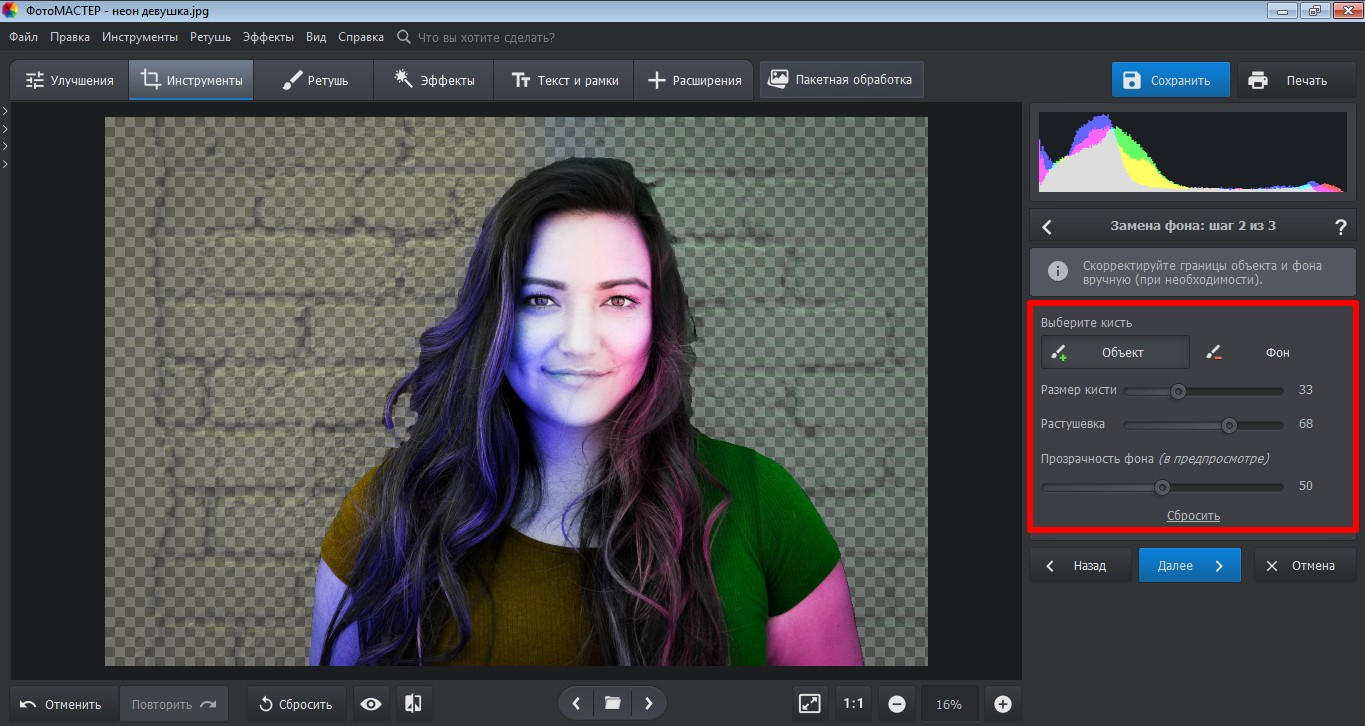Expand the top collapsed left sidebar arrow

tap(5, 111)
